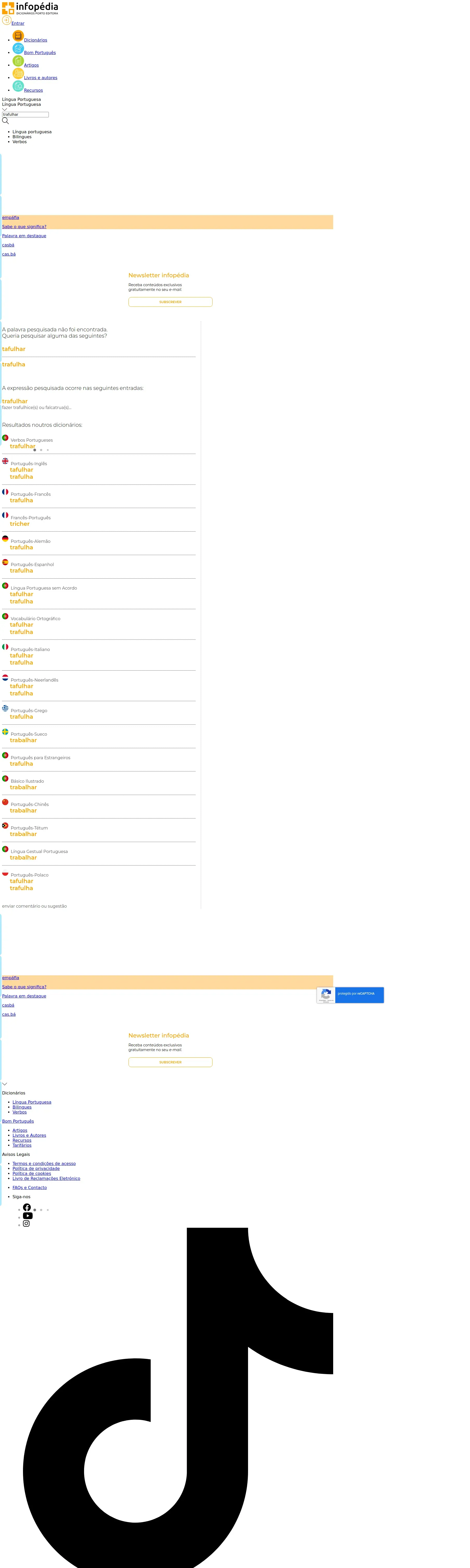Open the Livros e autores menu link
This screenshot has height=1568, width=470.
point(41,78)
